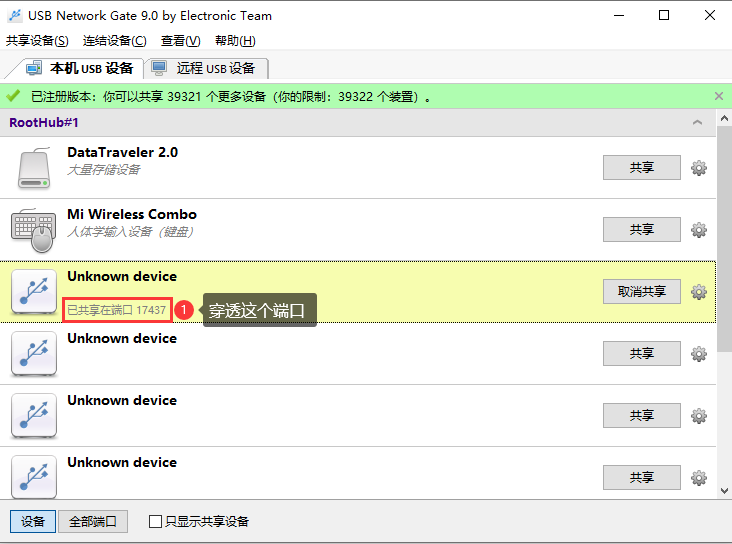Collapse the RootHub#1 group
The height and width of the screenshot is (544, 732).
(697, 122)
